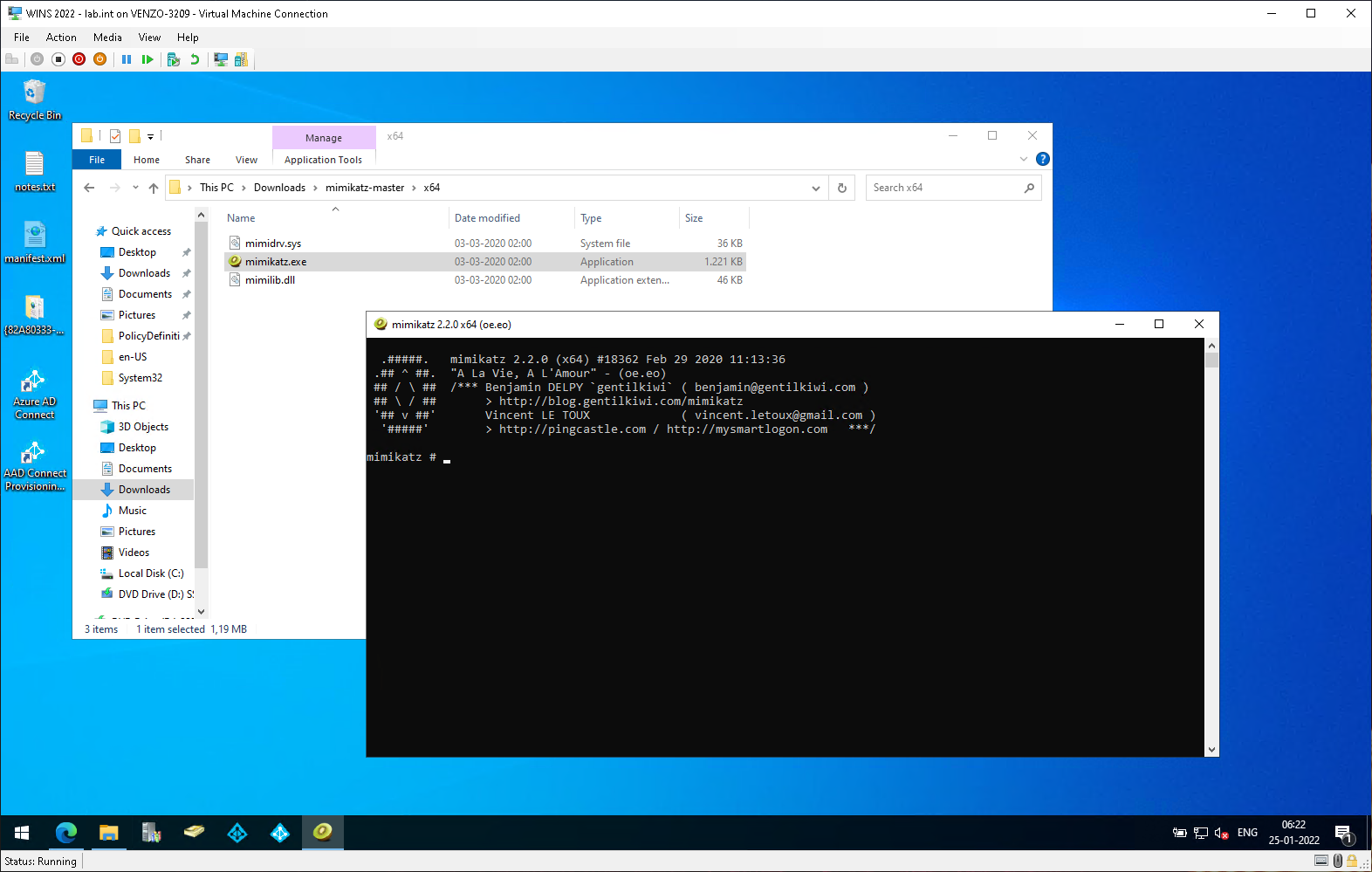This screenshot has width=1372, height=872.
Task: Open recent locations dropdown in Explorer navigation
Action: (x=135, y=188)
